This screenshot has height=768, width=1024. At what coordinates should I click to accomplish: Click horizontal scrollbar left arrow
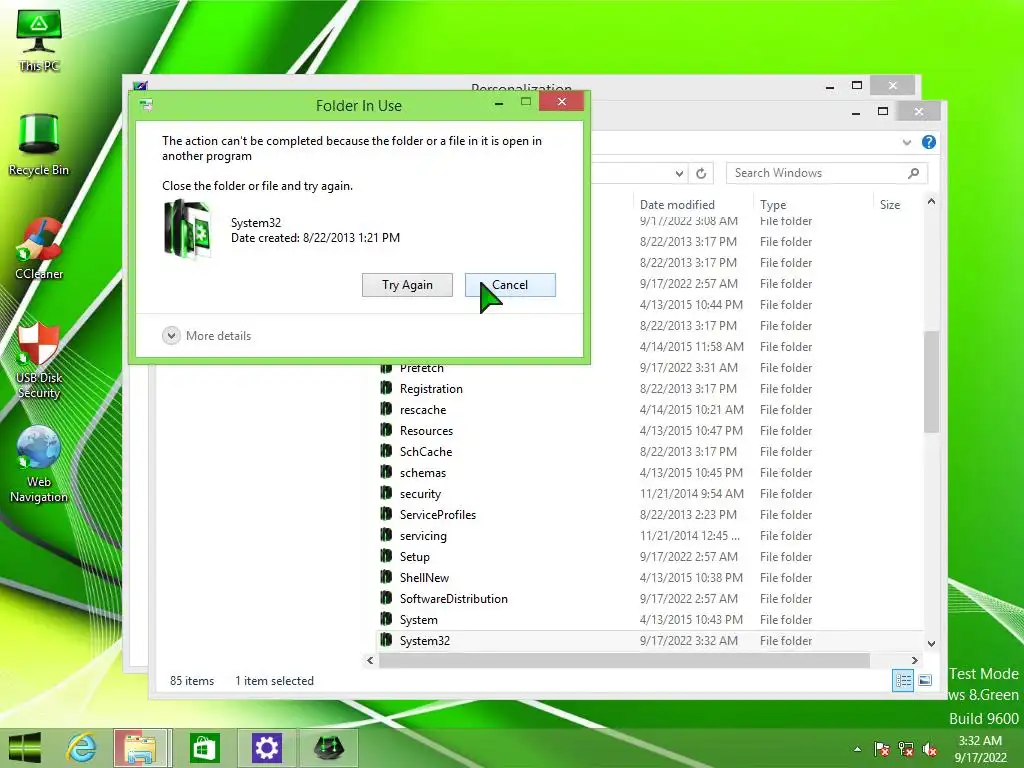coord(370,660)
